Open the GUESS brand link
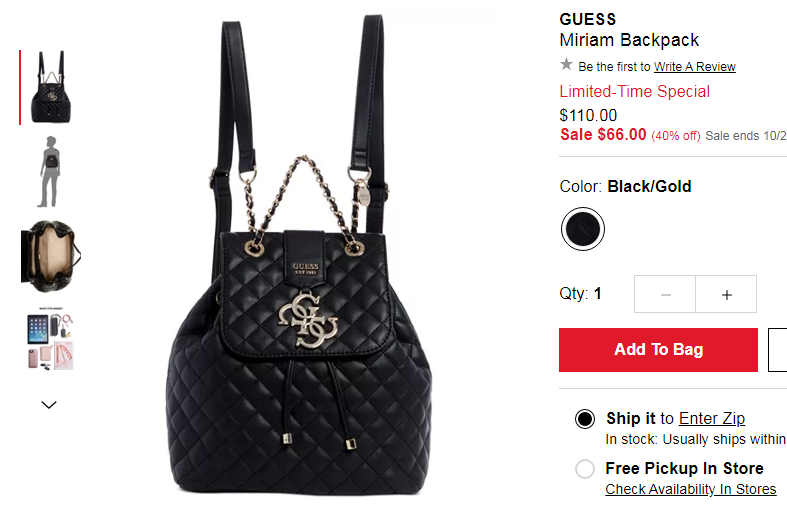787x519 pixels. (588, 20)
